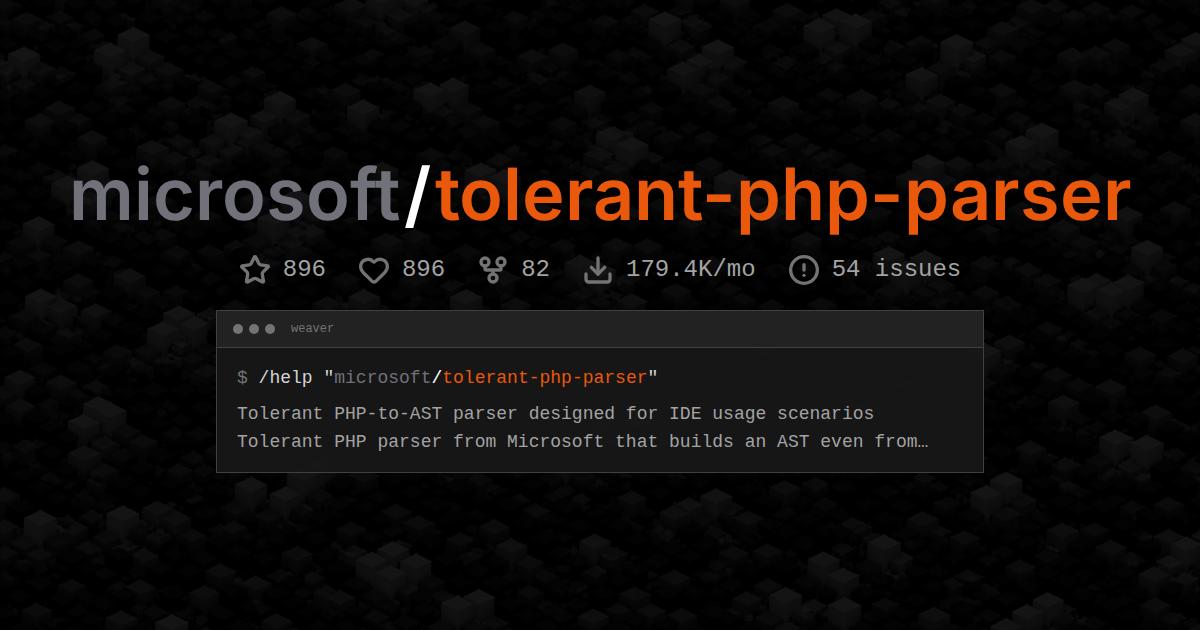This screenshot has height=630, width=1200.
Task: Click the downloads icon before 179.4K/mo
Action: coord(598,269)
